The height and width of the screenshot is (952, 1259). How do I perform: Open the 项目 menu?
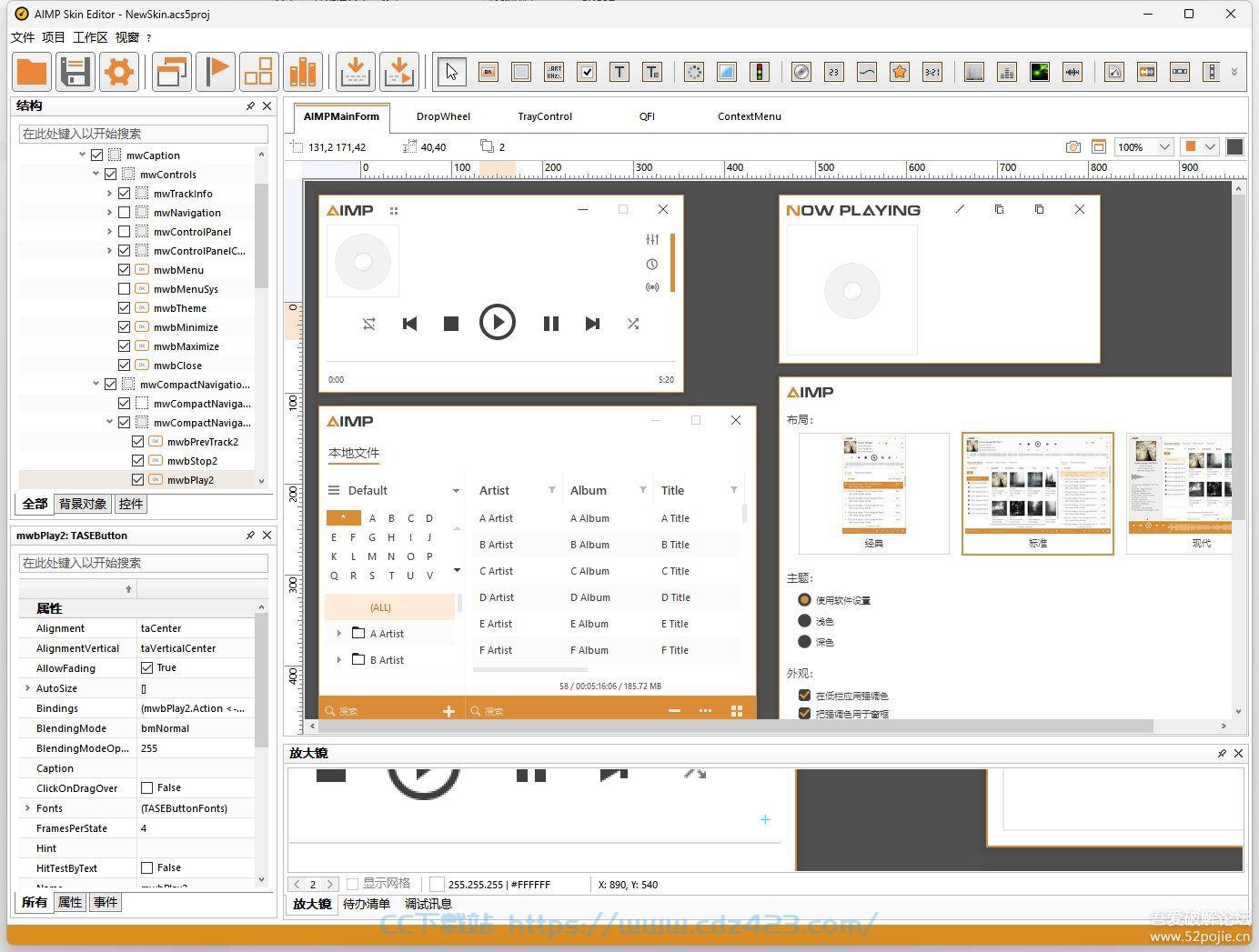click(x=54, y=37)
